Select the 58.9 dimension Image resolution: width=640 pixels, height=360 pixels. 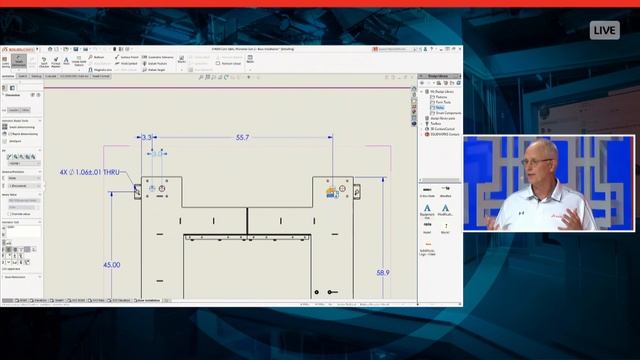tap(383, 273)
